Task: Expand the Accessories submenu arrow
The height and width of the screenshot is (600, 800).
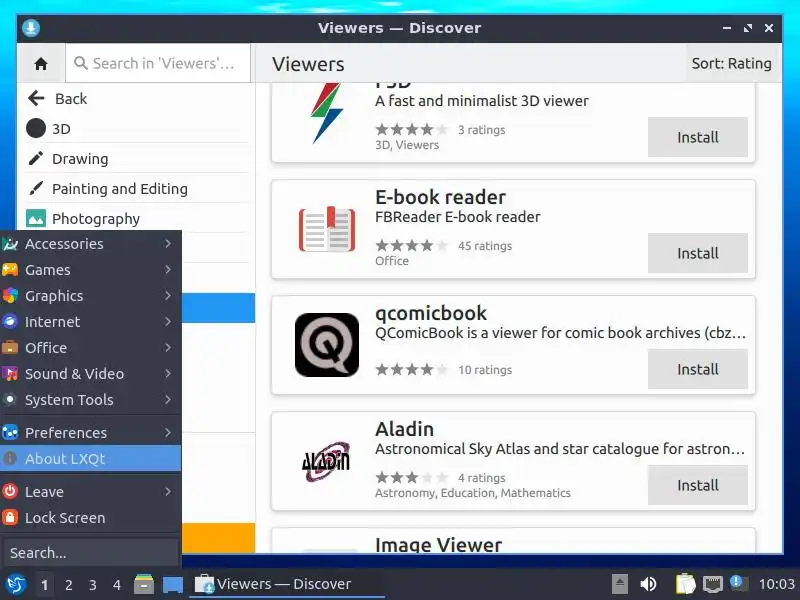Action: pyautogui.click(x=168, y=243)
